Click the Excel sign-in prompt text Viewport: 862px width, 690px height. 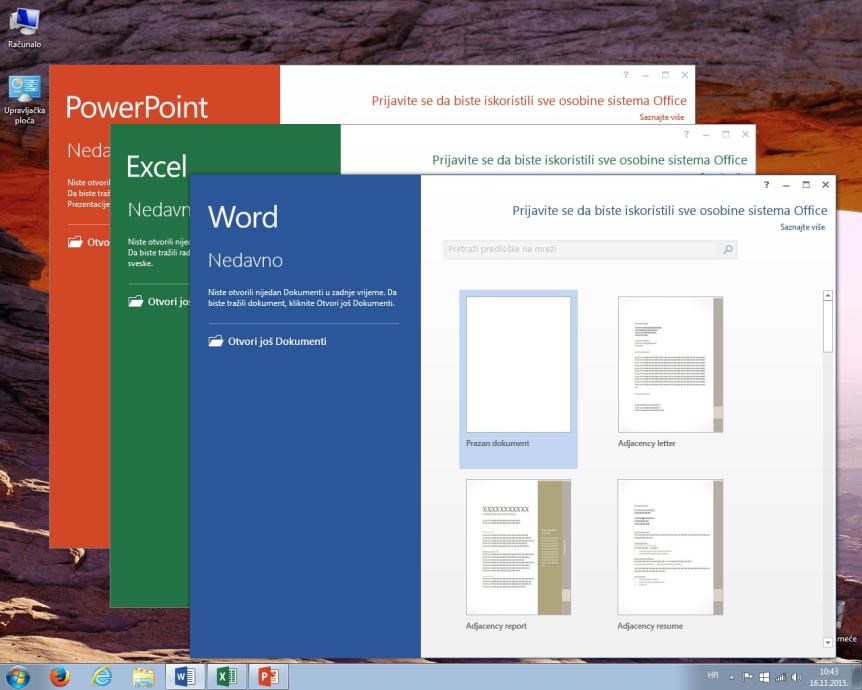[x=589, y=160]
